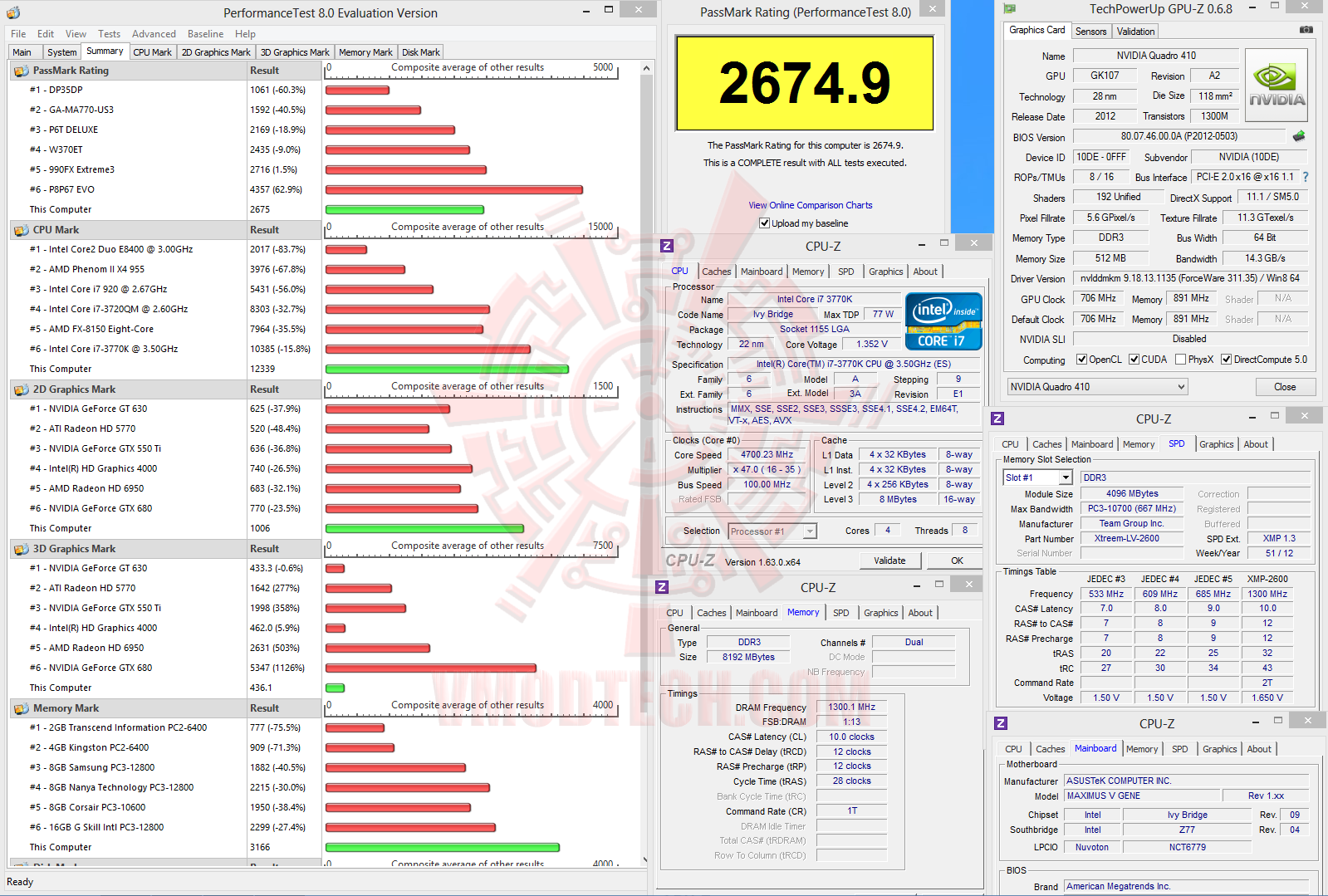Screen dimensions: 1328x896
Task: Select the Graphics tab in SPD CPU-Z window
Action: [x=1216, y=444]
